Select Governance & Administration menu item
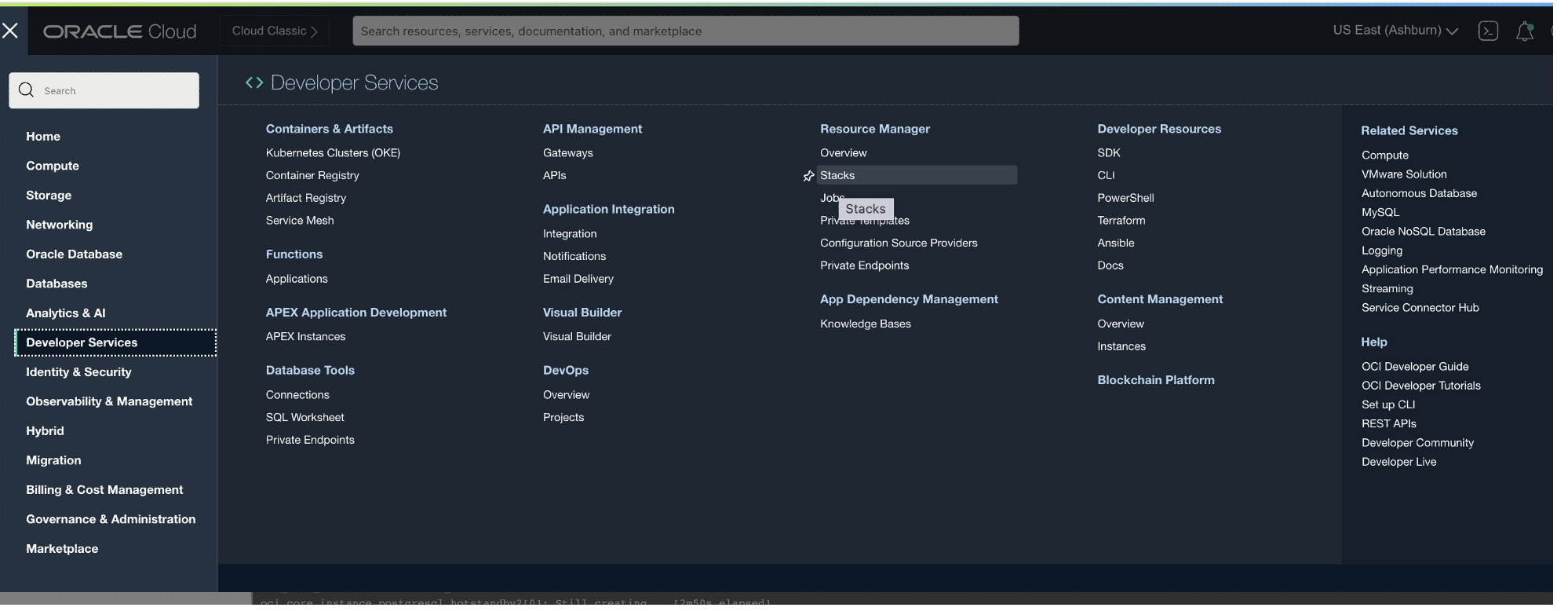 click(x=111, y=519)
